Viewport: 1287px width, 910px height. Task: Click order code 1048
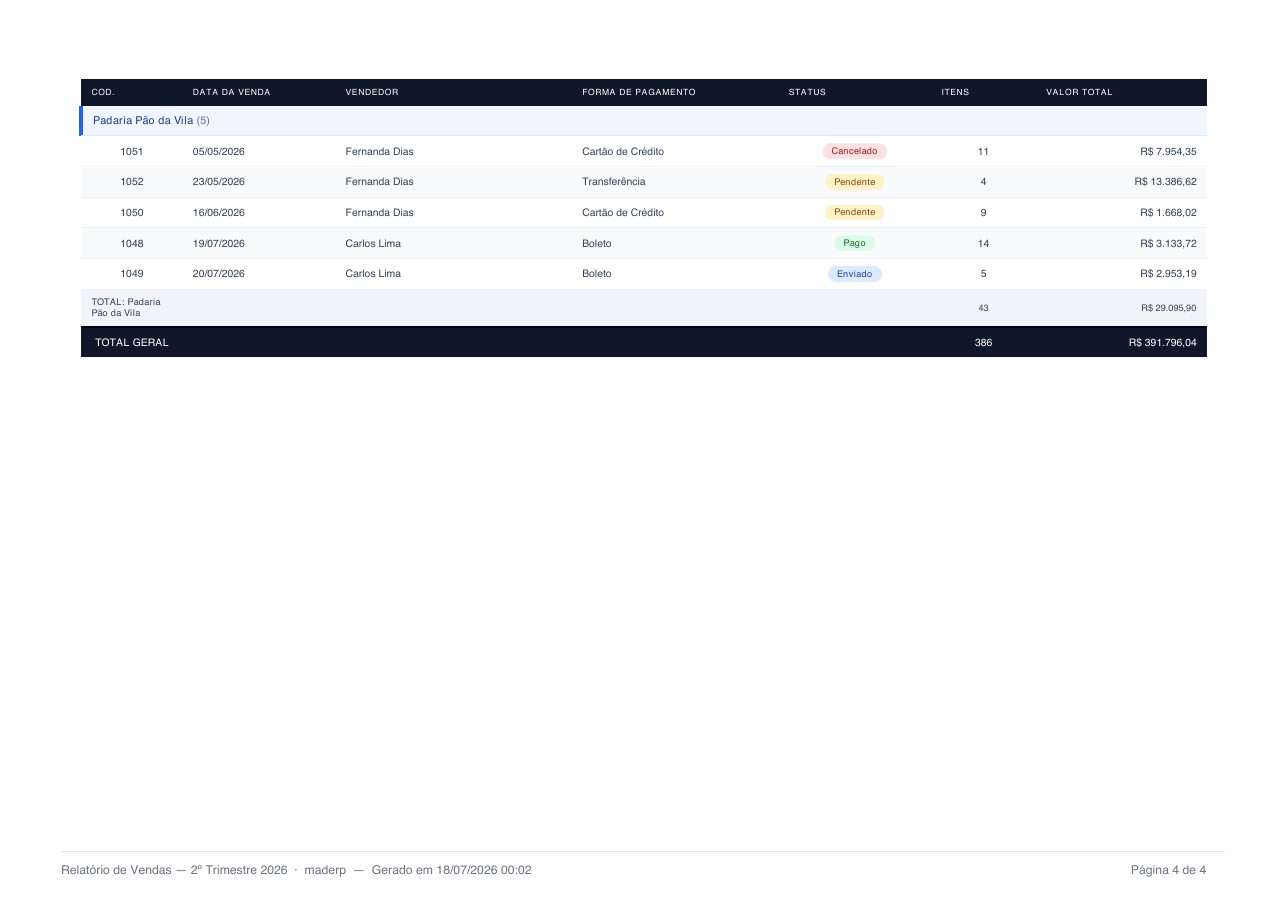(x=132, y=244)
